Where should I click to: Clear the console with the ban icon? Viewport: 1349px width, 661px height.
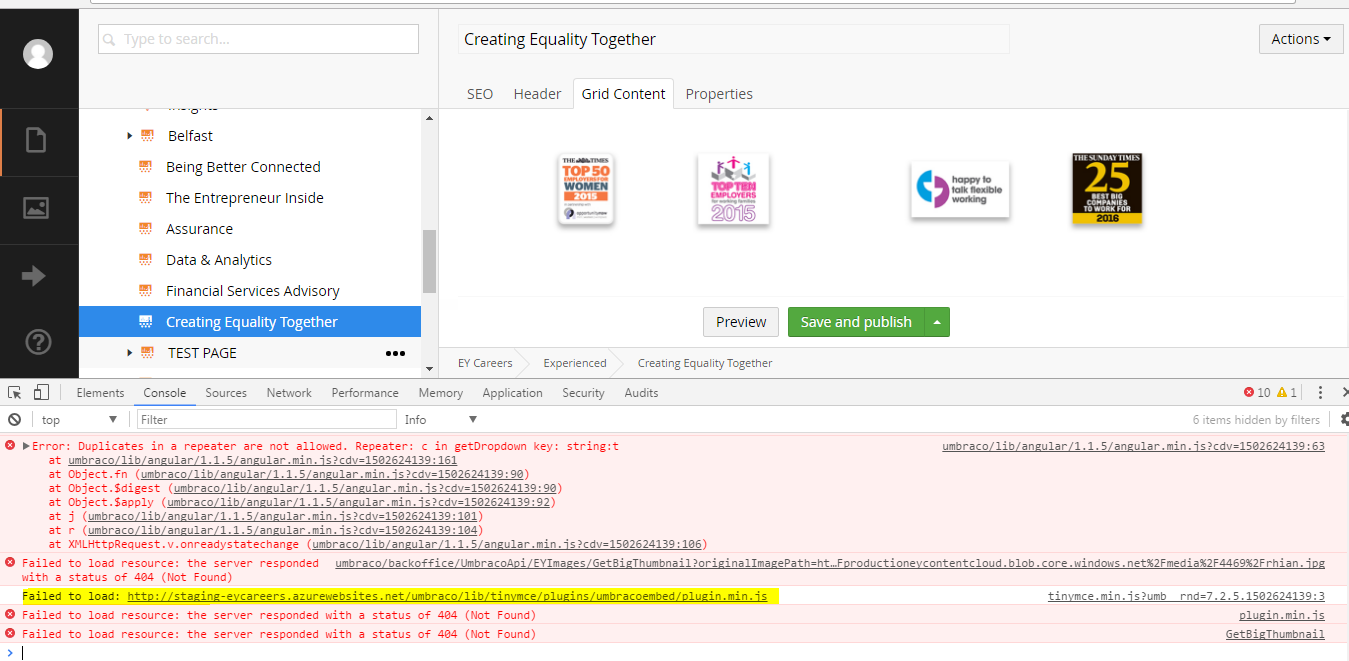click(14, 420)
